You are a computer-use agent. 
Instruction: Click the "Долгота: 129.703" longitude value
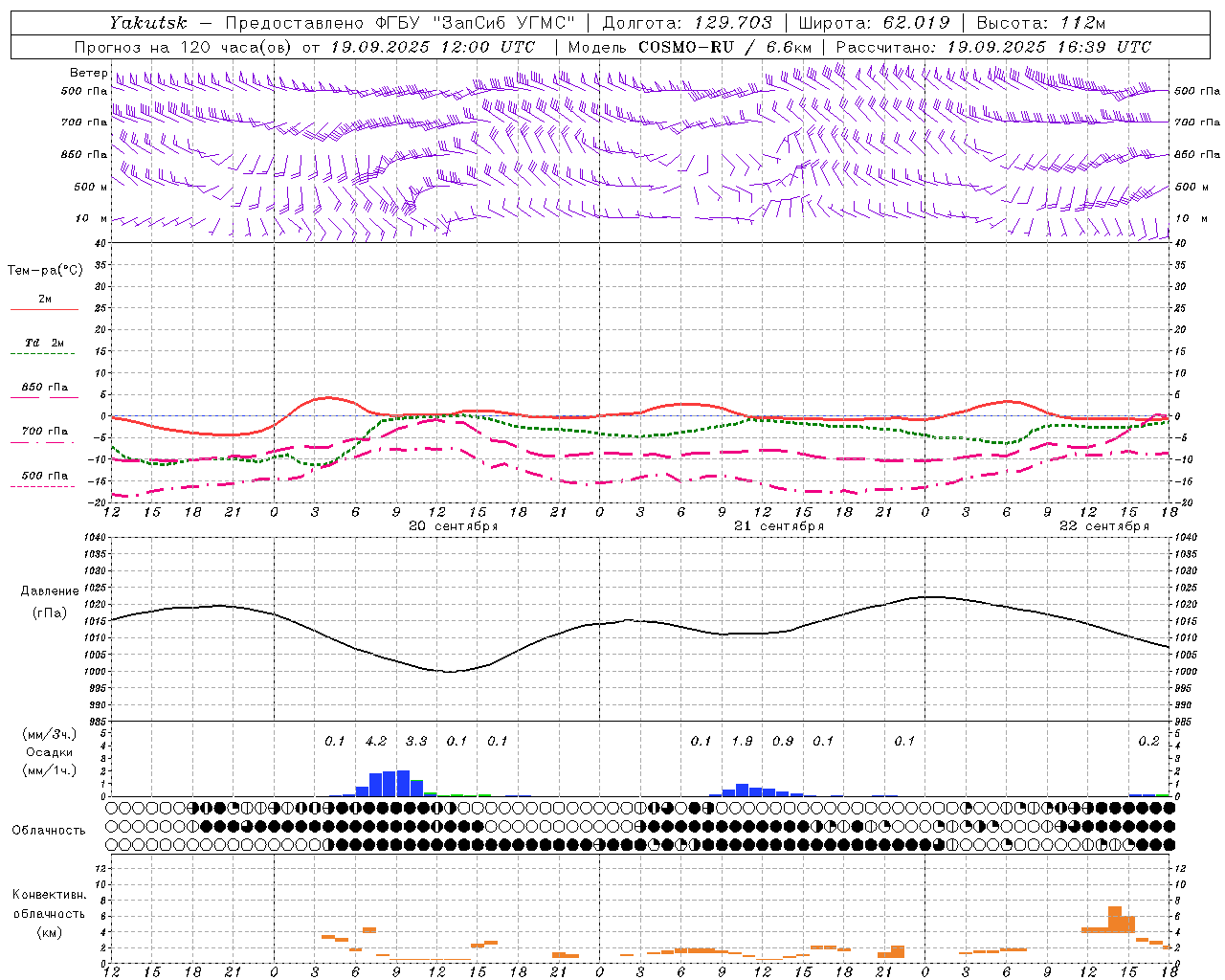click(687, 23)
